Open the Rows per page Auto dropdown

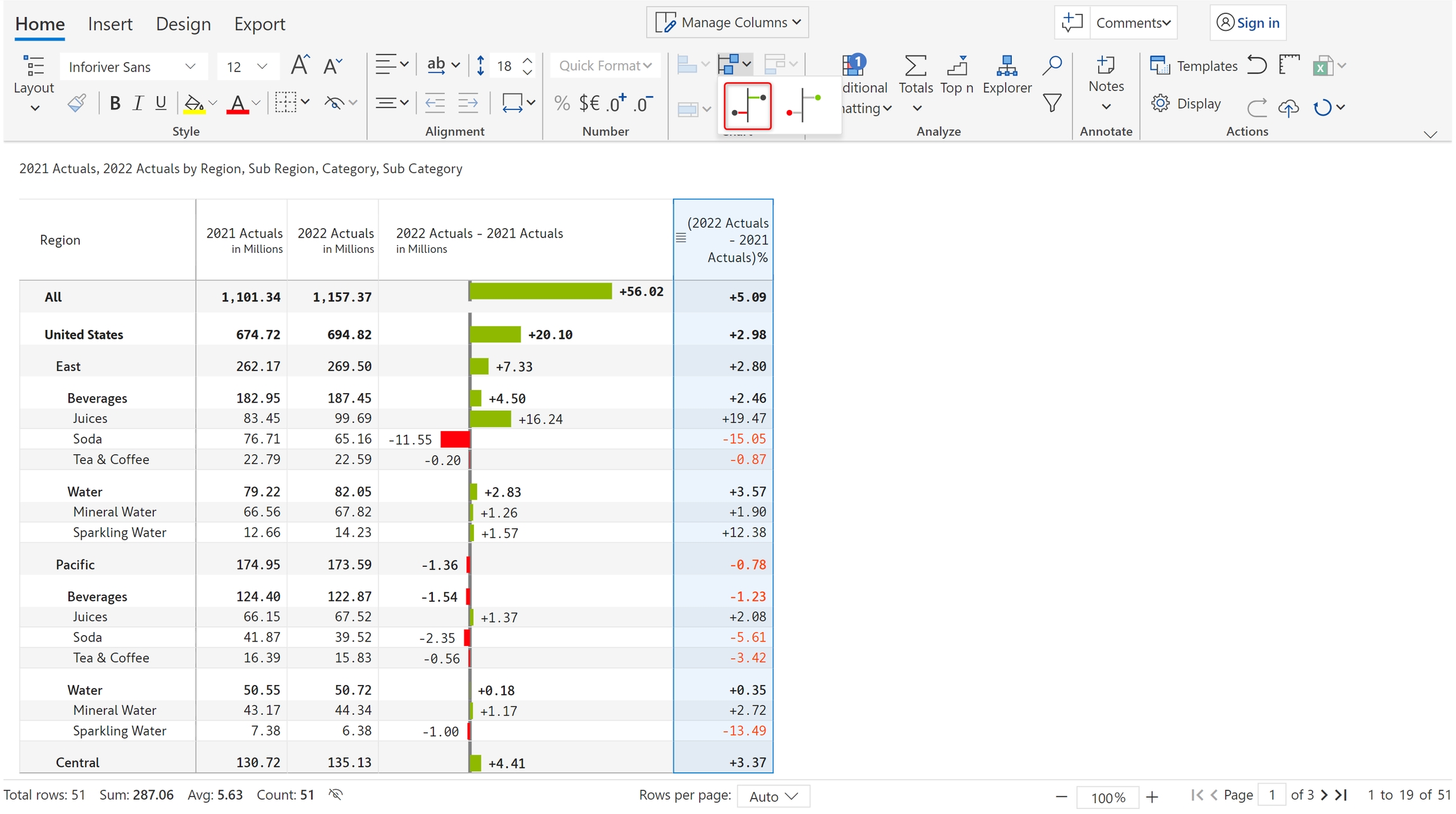pos(773,796)
